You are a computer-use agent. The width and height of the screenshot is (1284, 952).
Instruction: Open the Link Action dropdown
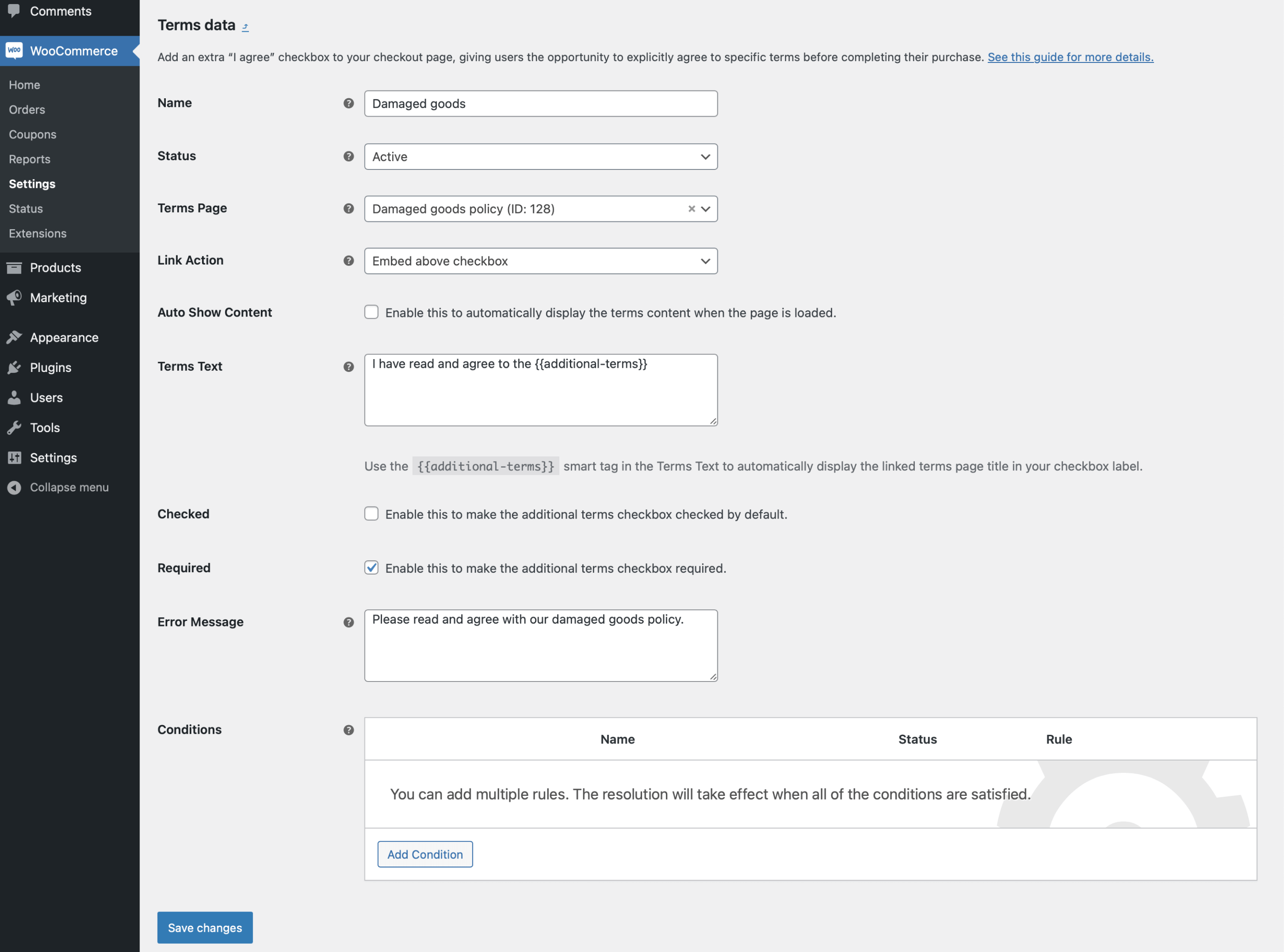tap(541, 261)
